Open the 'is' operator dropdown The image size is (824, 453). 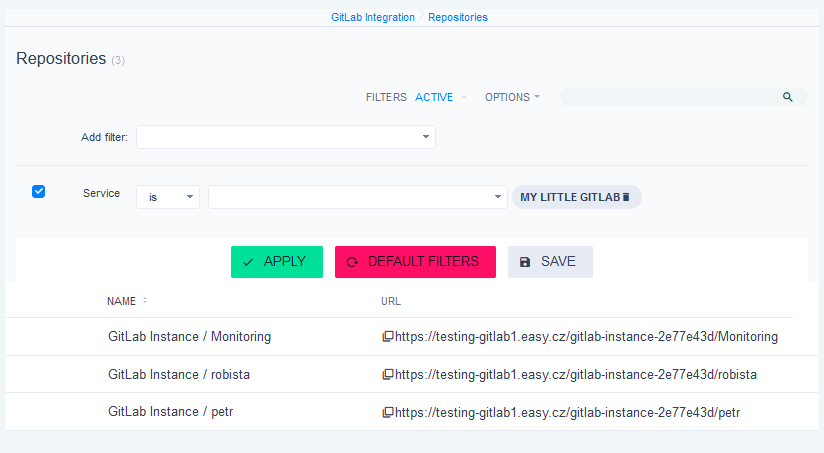(x=168, y=197)
